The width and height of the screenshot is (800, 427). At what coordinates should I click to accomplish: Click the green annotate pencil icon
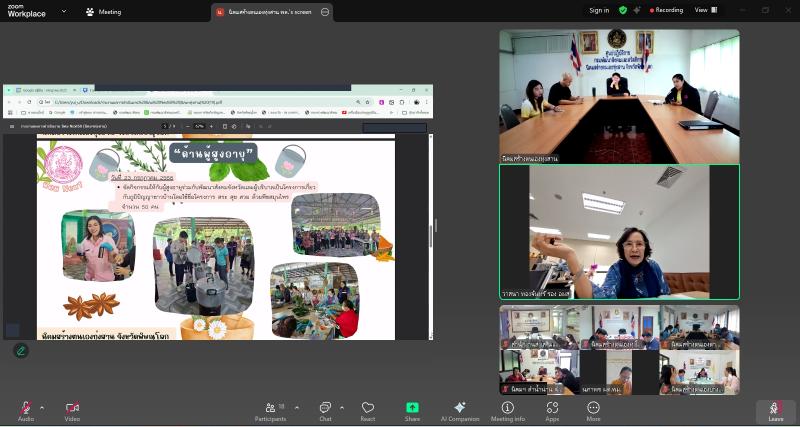tap(21, 351)
